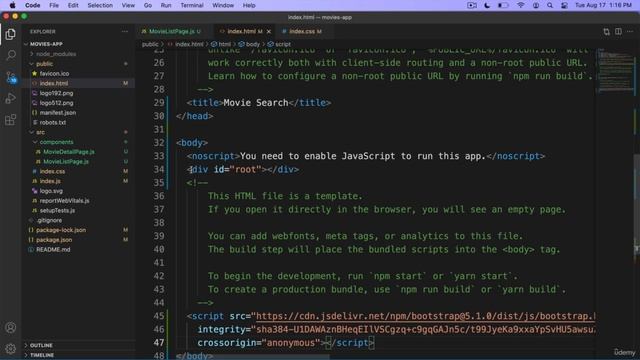Open the File menu
The width and height of the screenshot is (640, 360).
54,5
